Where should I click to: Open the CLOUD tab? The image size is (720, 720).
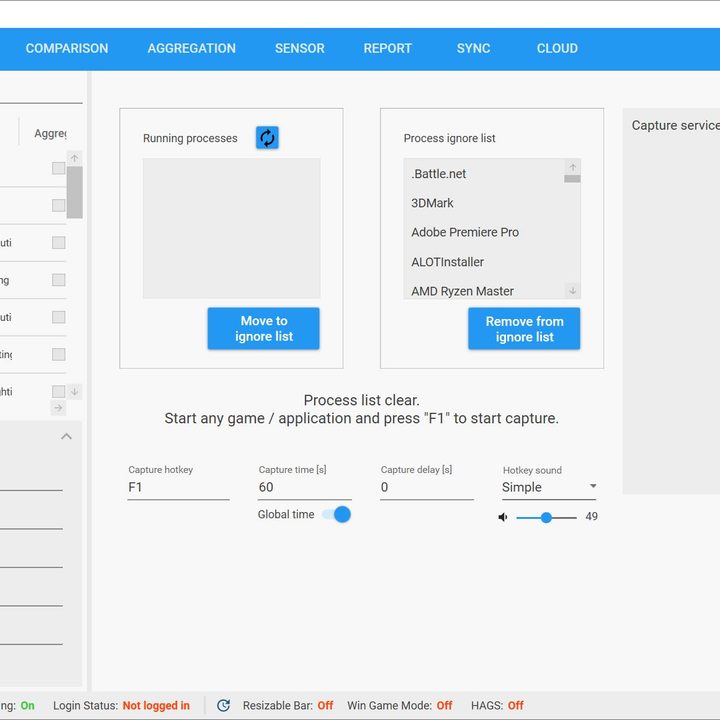pyautogui.click(x=557, y=48)
